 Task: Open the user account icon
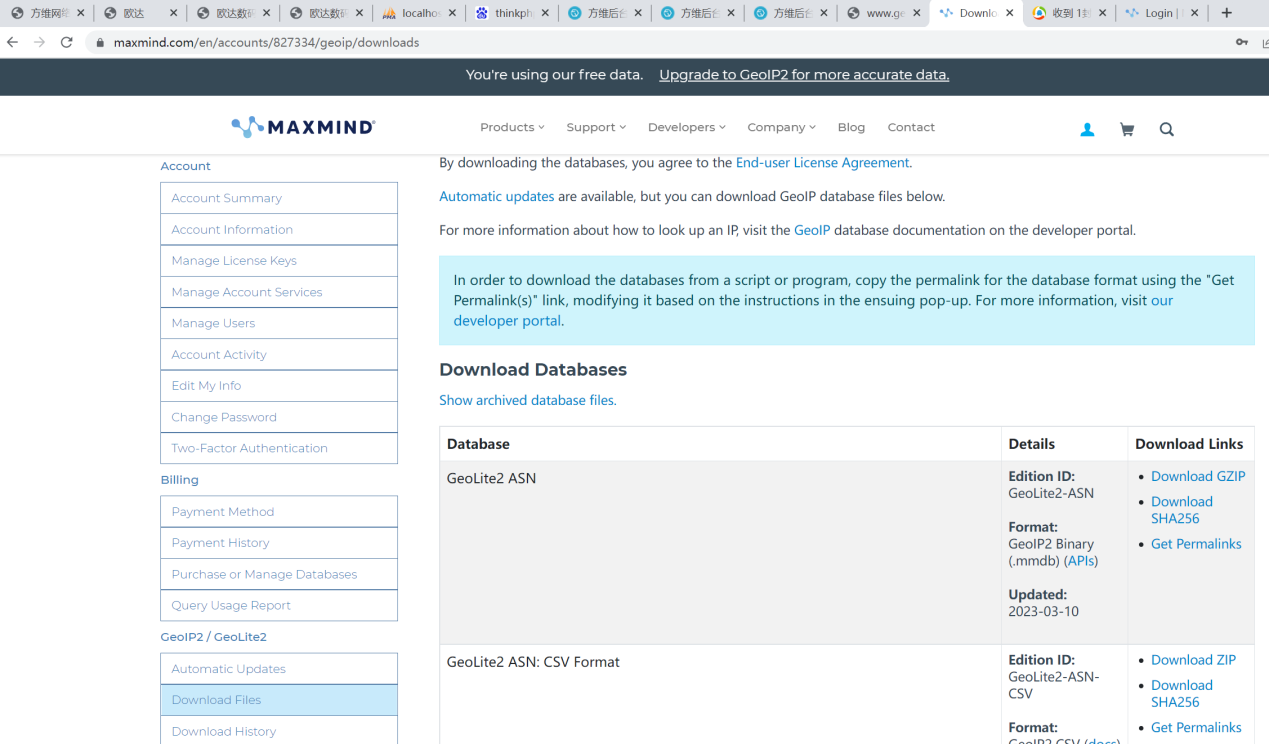(1087, 129)
